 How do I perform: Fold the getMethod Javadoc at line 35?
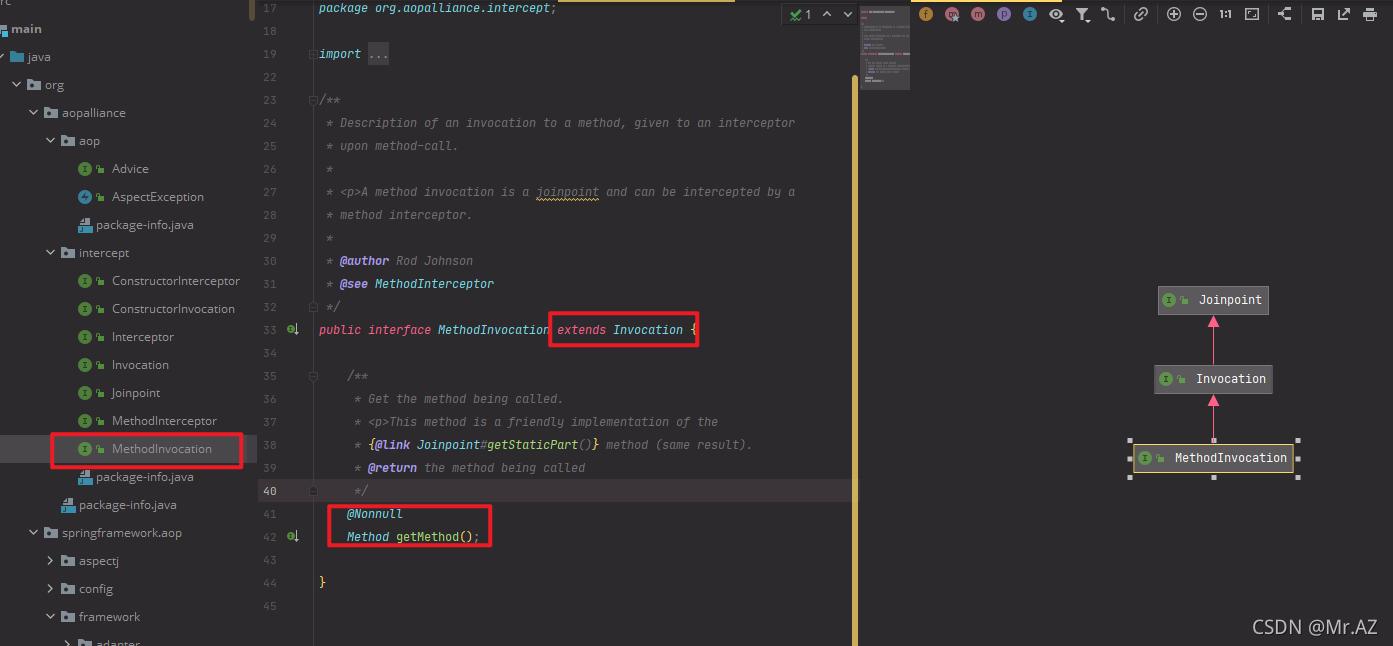coord(313,376)
